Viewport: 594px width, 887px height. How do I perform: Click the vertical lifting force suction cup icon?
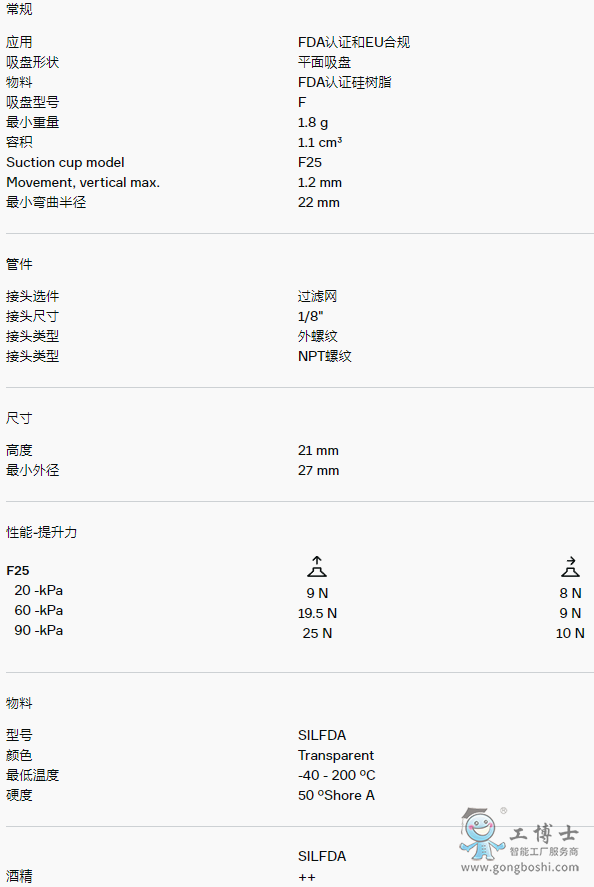317,566
